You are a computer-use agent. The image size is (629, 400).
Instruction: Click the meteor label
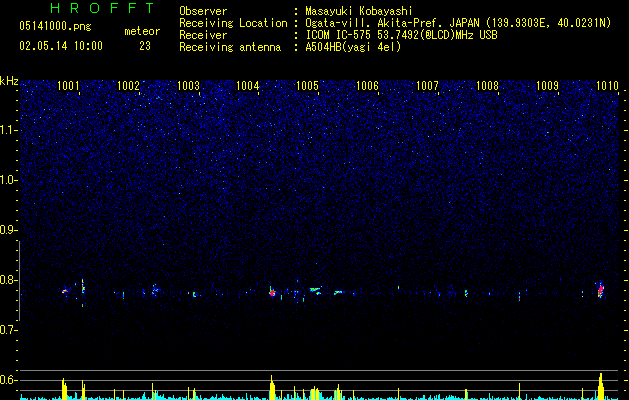click(x=142, y=31)
